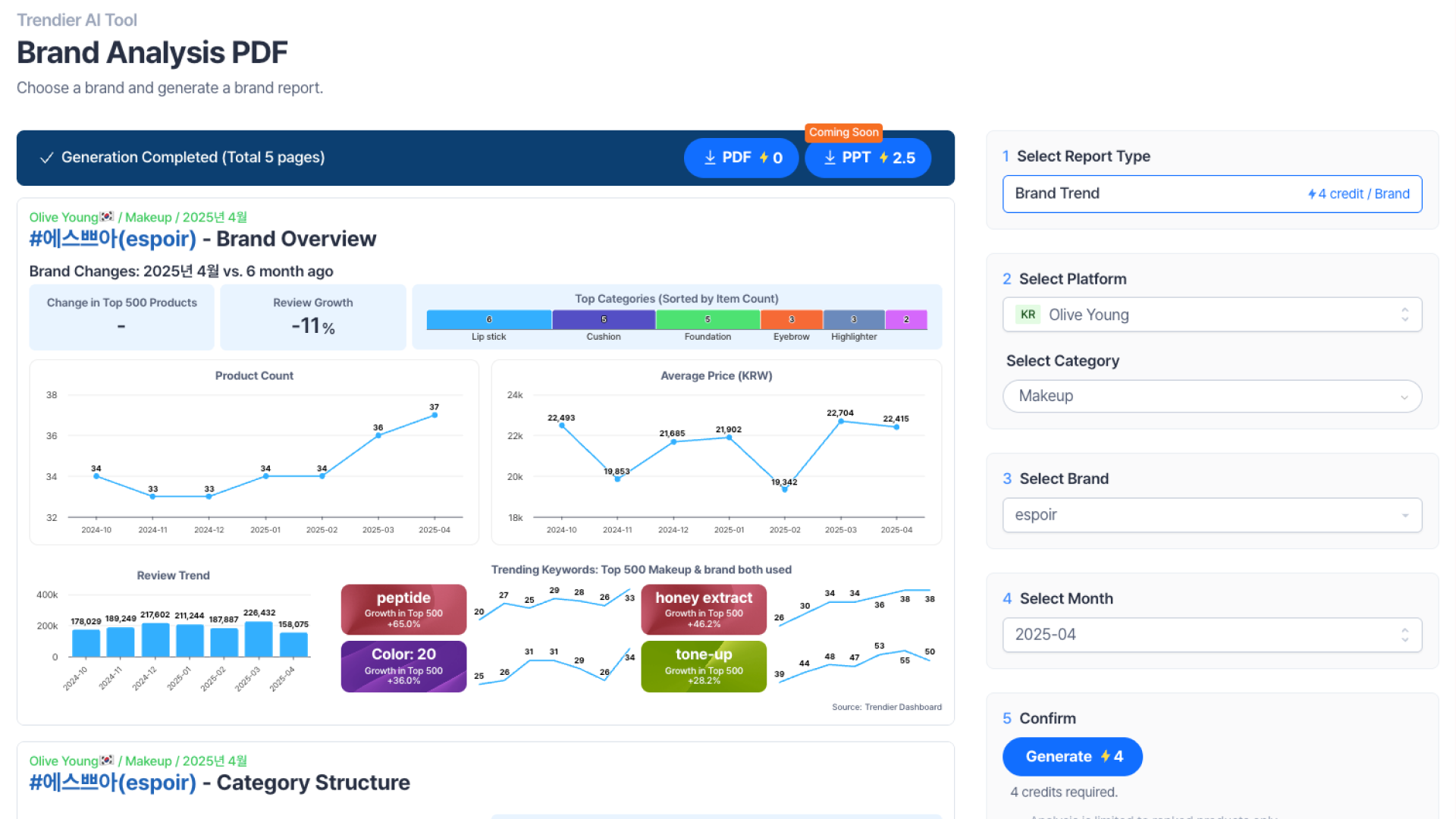Image resolution: width=1456 pixels, height=819 pixels.
Task: Click the download icon on PDF button
Action: [x=710, y=158]
